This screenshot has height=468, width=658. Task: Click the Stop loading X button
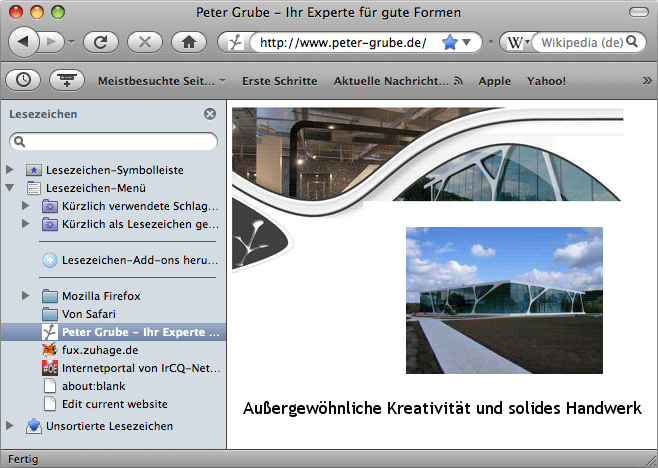pos(145,42)
